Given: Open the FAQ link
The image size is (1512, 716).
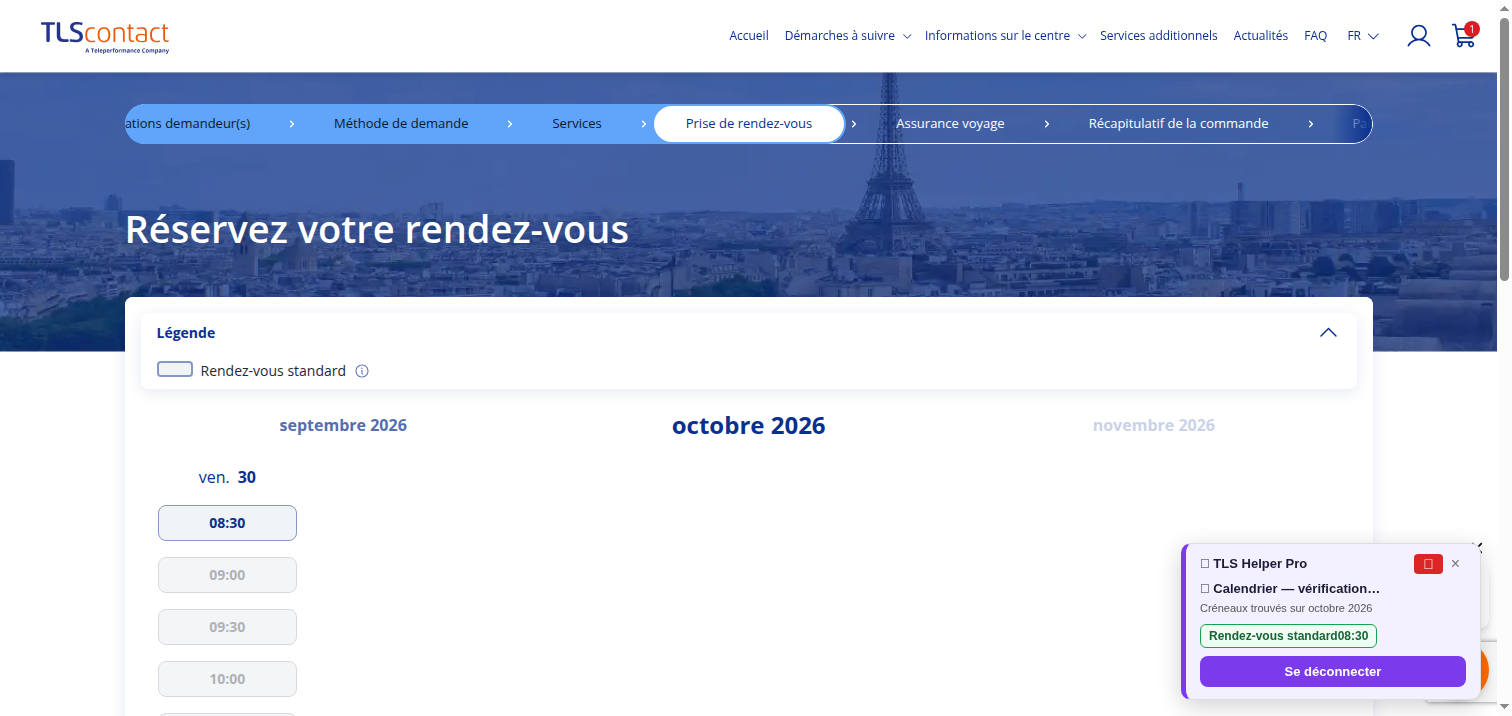Looking at the screenshot, I should pos(1316,36).
